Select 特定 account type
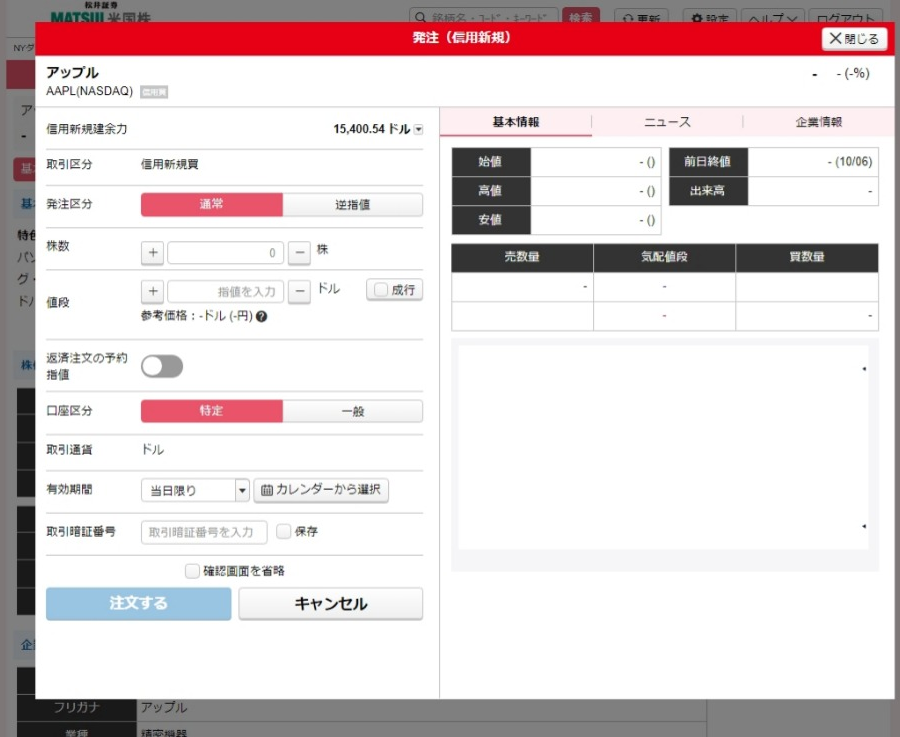This screenshot has width=900, height=737. (x=212, y=411)
